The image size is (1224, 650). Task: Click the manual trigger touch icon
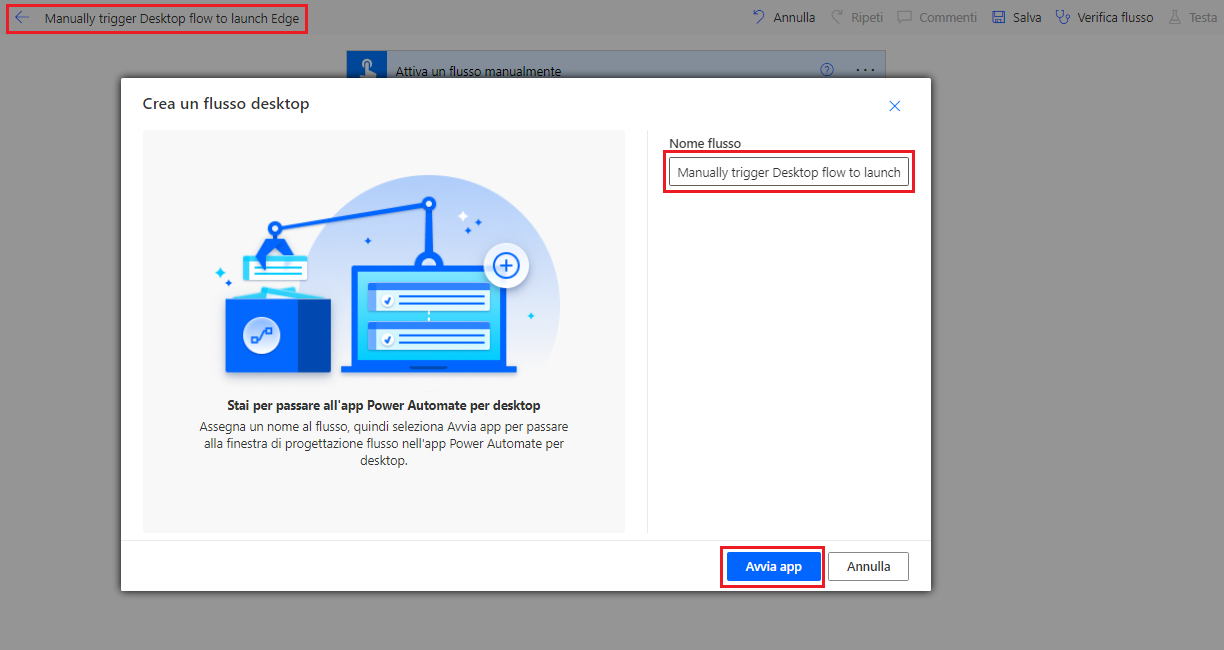pos(367,66)
